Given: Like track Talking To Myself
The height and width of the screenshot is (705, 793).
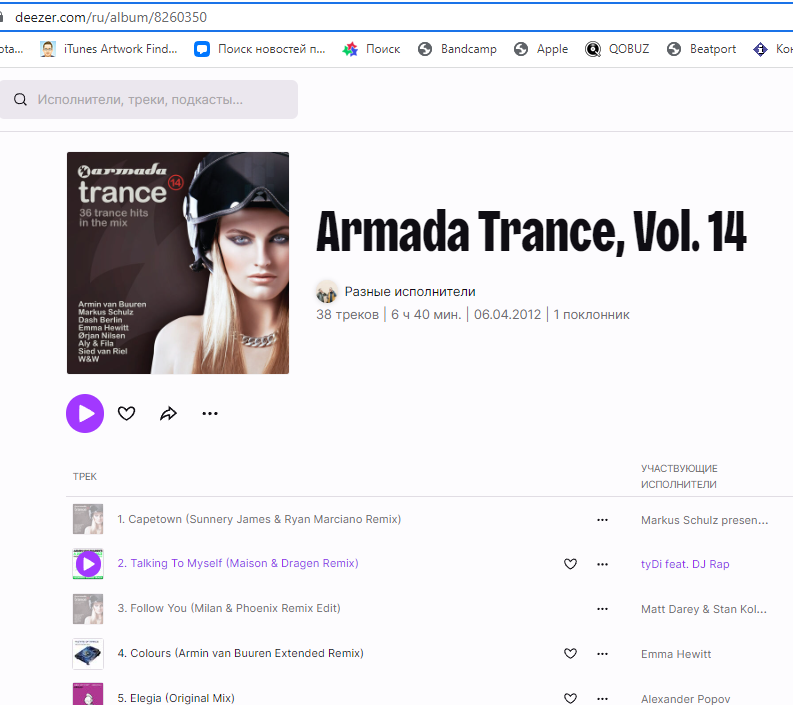Looking at the screenshot, I should tap(570, 564).
